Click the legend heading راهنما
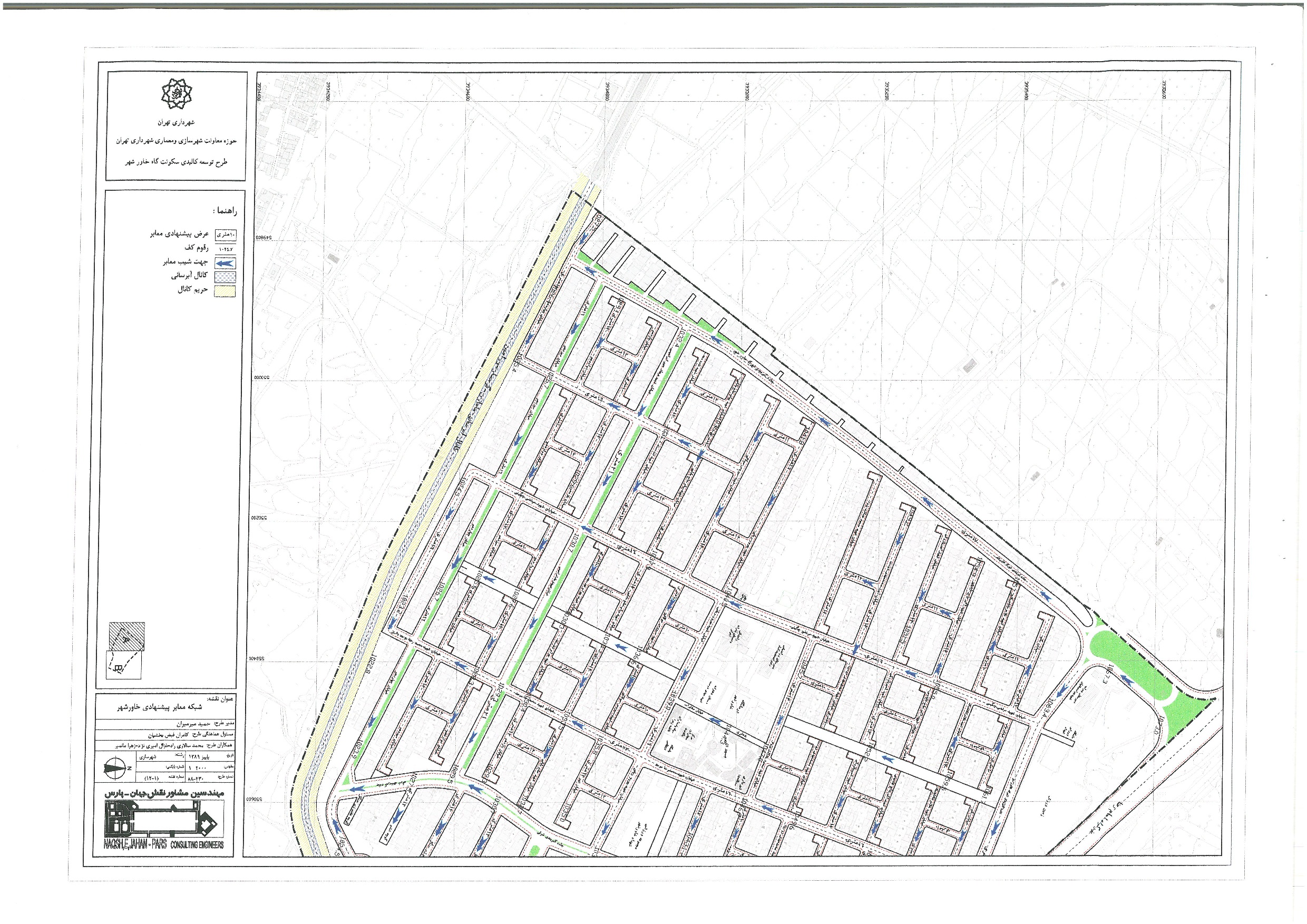The image size is (1307, 924). (x=225, y=211)
